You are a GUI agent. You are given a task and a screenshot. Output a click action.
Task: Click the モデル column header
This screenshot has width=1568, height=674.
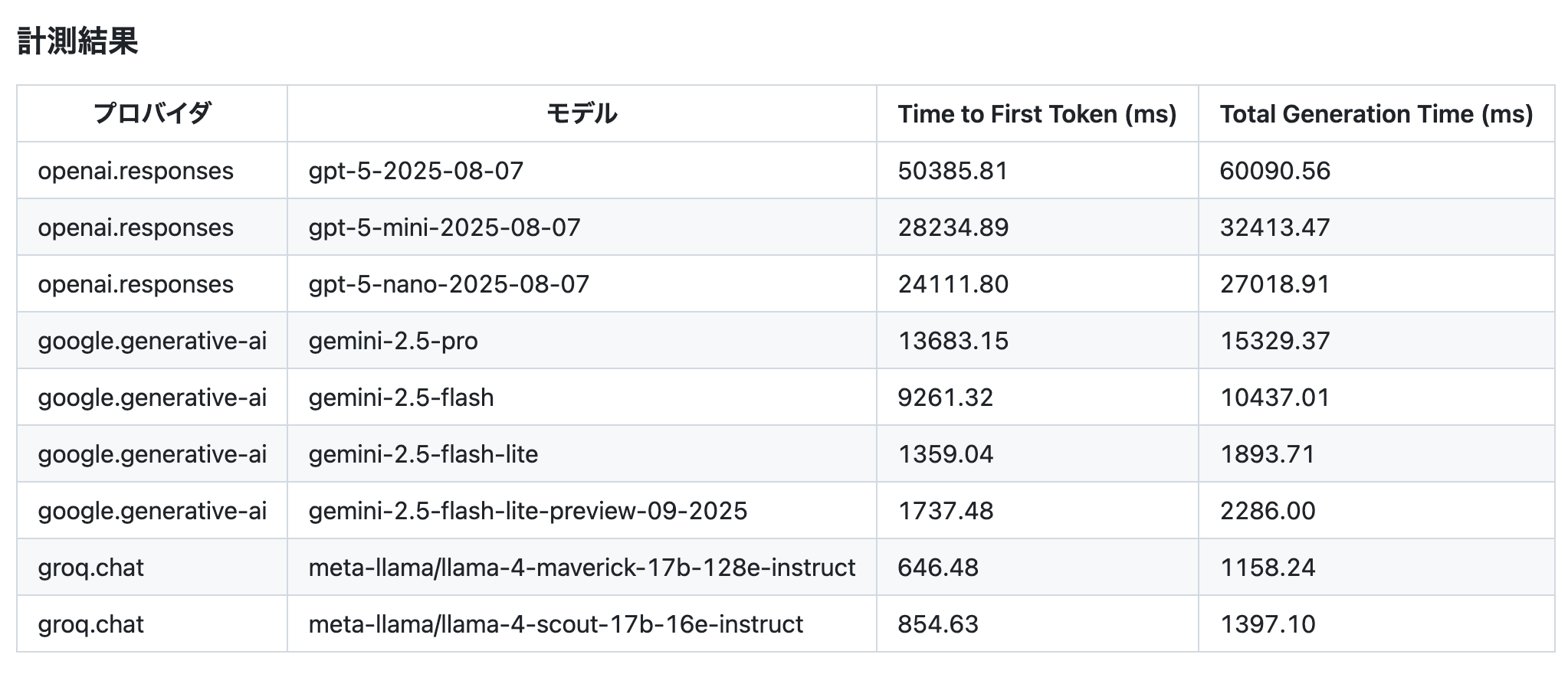pyautogui.click(x=581, y=113)
